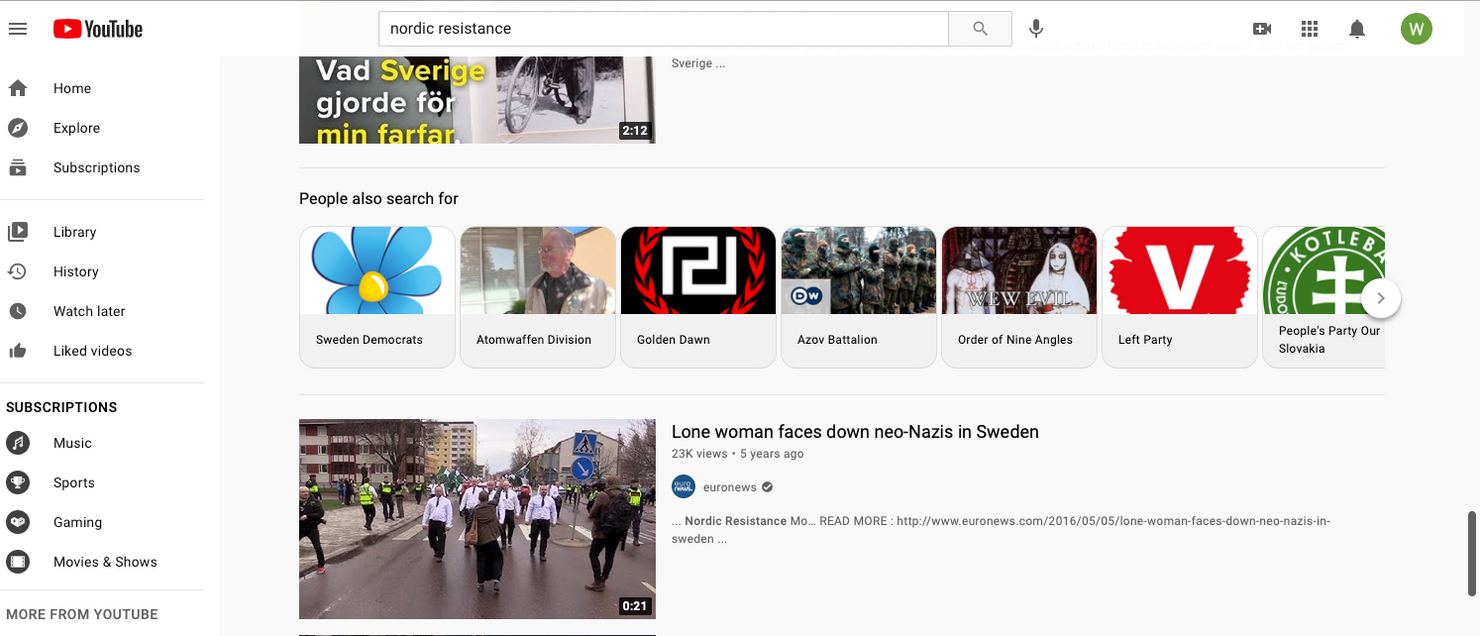Open the hamburger guide menu
The height and width of the screenshot is (636, 1480).
[x=17, y=29]
